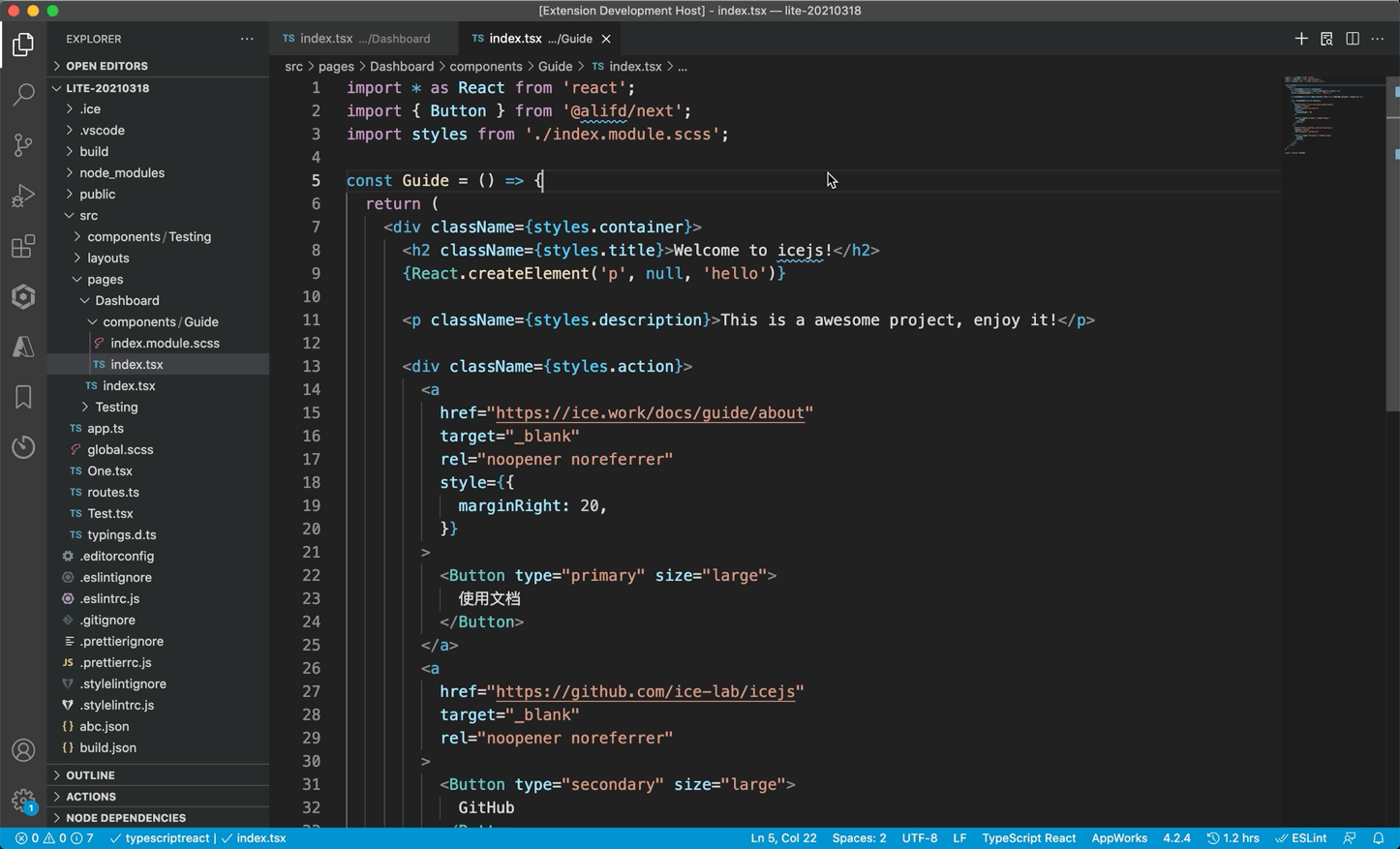Click the editor minimap preview

(1333, 114)
